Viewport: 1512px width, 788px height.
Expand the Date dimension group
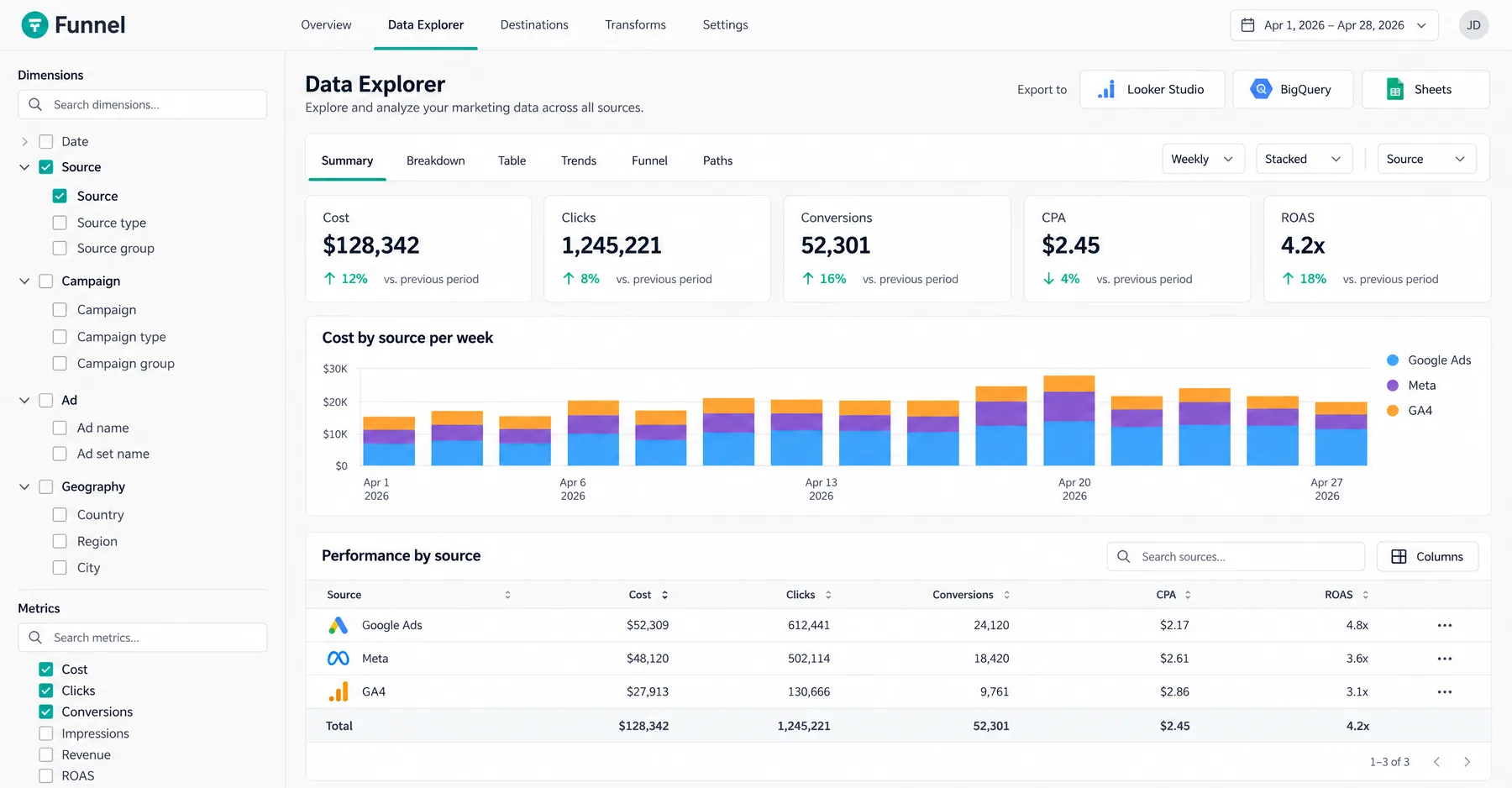(x=24, y=142)
